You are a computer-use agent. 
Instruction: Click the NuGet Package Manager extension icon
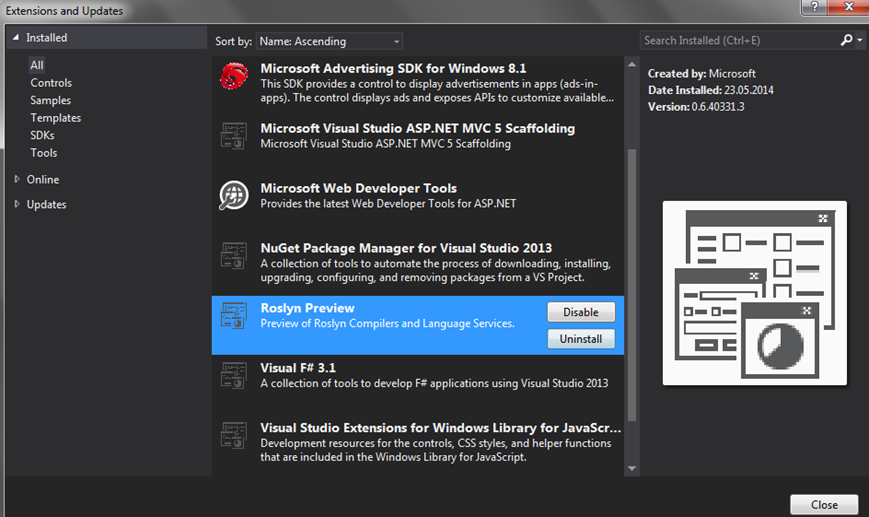click(234, 255)
